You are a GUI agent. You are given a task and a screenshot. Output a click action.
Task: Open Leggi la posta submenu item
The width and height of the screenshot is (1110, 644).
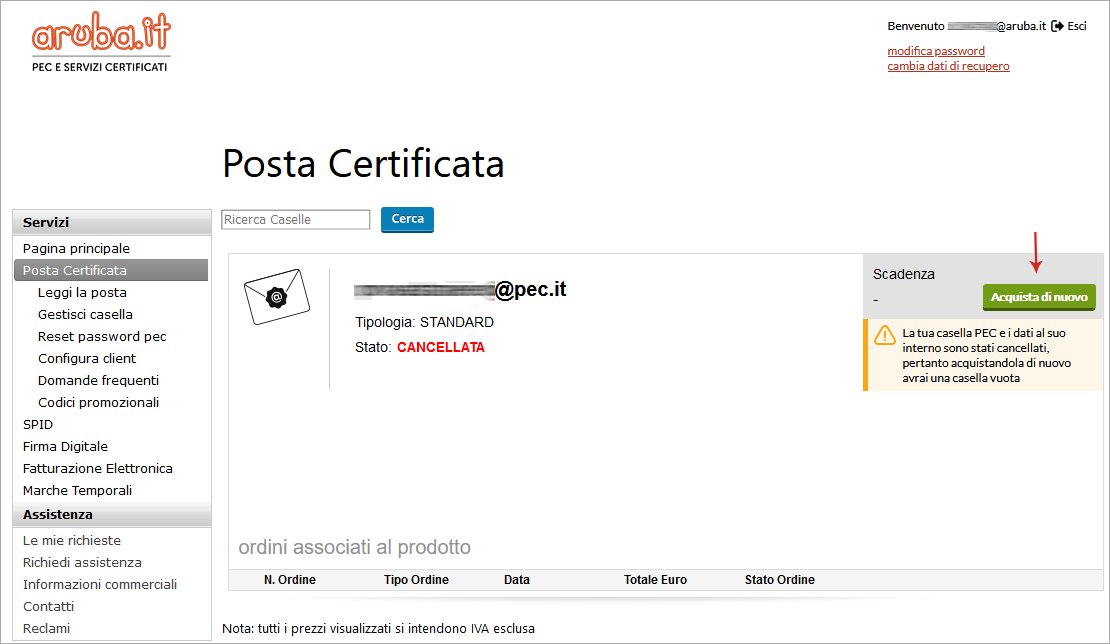point(82,292)
